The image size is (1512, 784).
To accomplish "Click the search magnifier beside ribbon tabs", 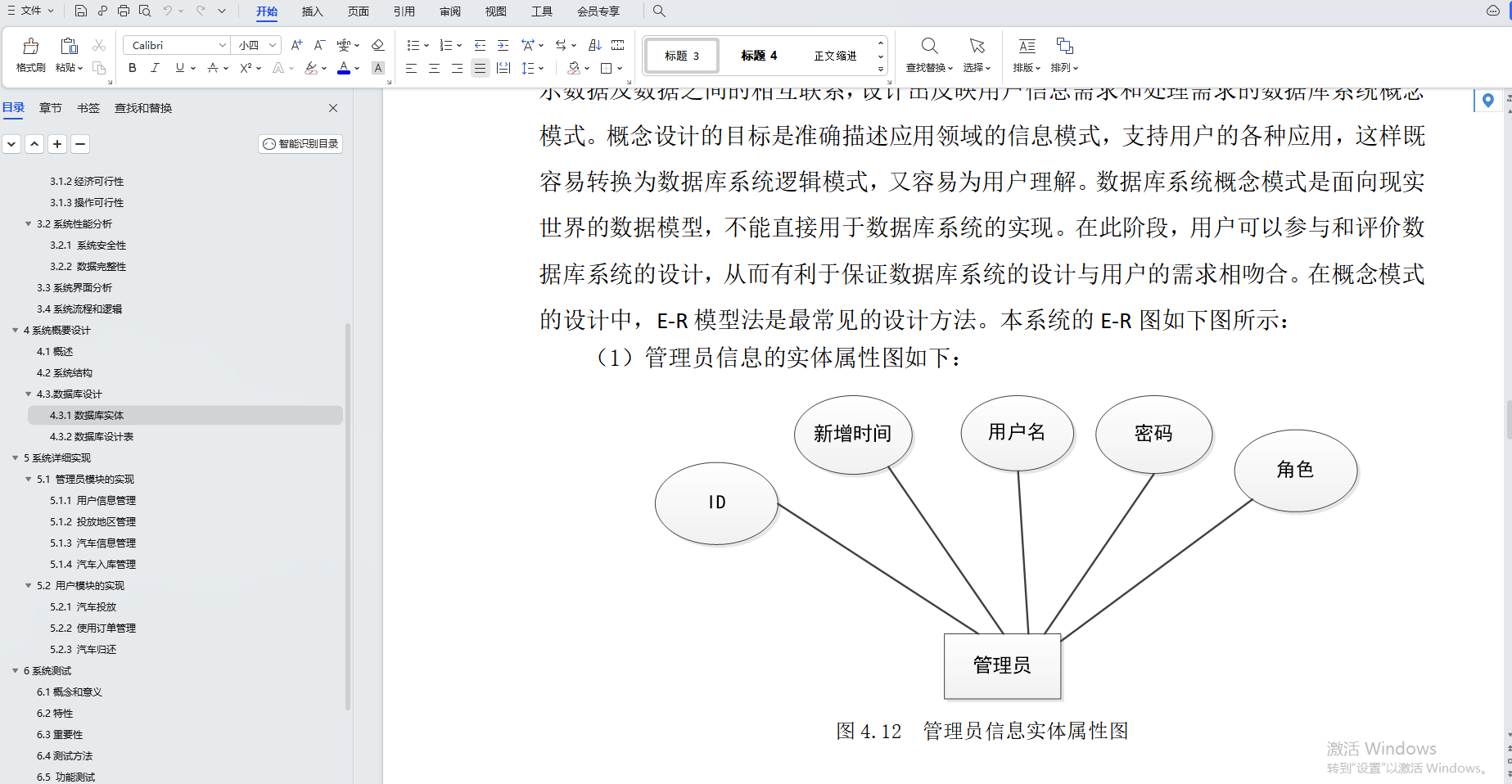I will click(659, 11).
